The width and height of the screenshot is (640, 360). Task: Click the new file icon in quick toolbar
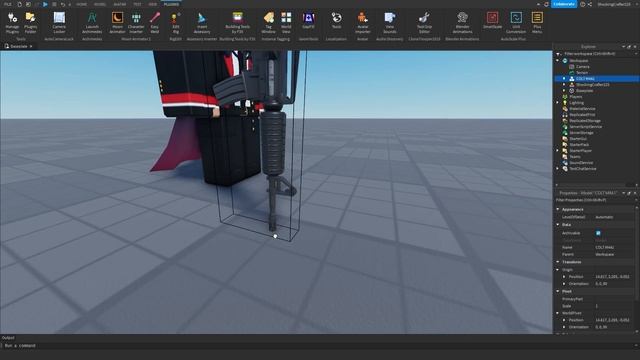[x=19, y=4]
